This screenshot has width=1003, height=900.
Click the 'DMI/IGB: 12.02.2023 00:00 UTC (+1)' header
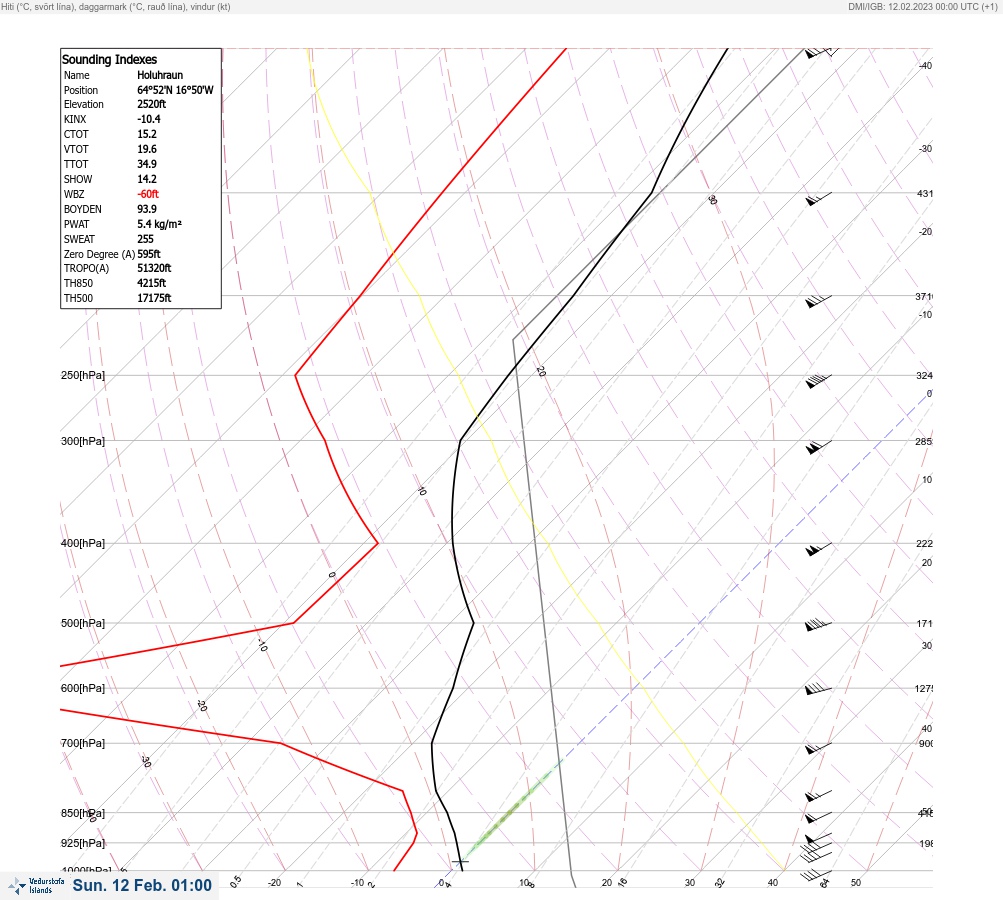922,6
